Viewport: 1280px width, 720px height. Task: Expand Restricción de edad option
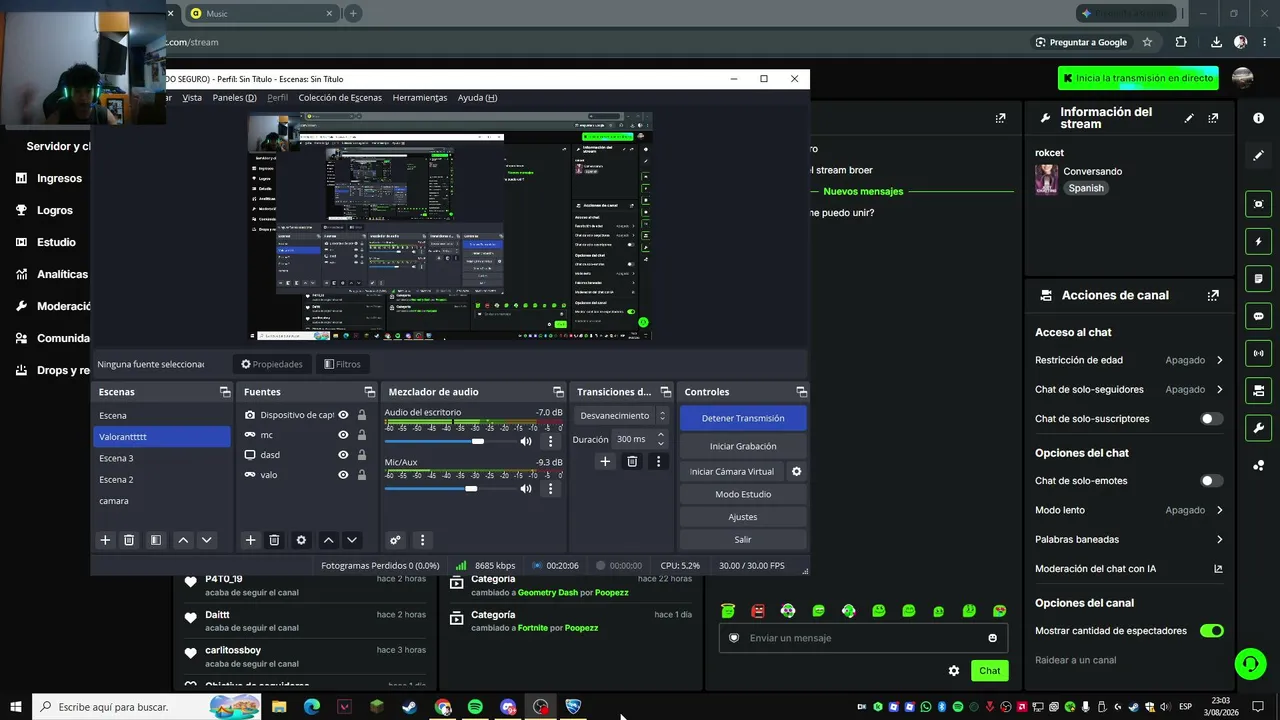(1220, 360)
